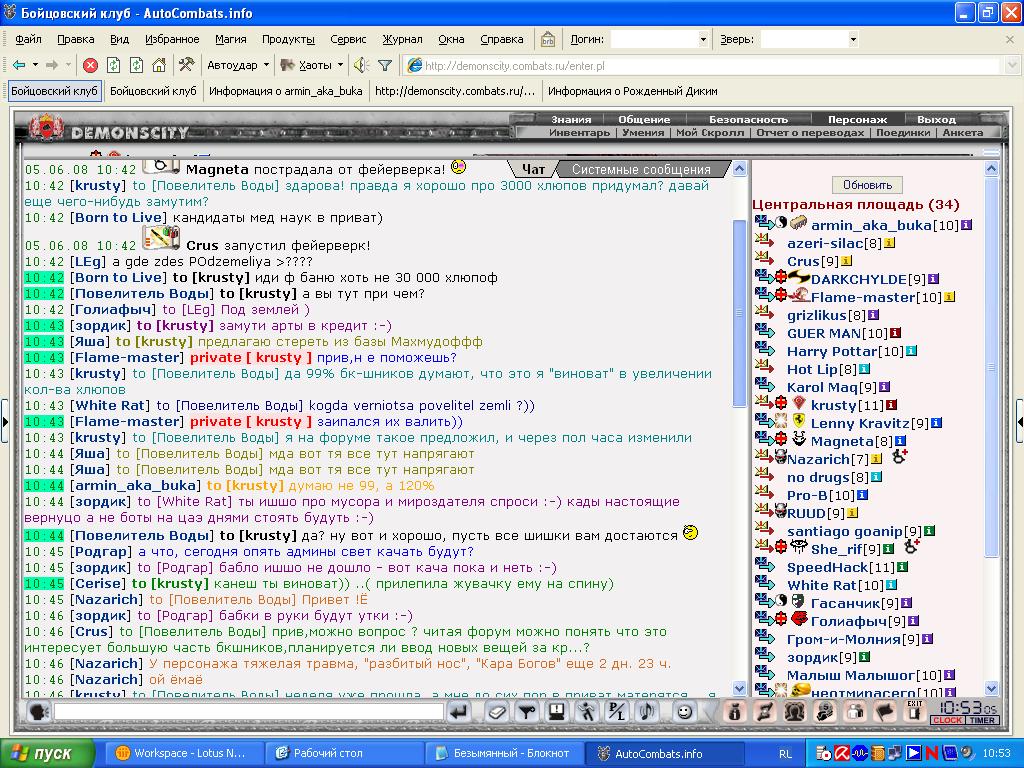Click the Безопасность game menu item
This screenshot has width=1024, height=768.
point(748,120)
